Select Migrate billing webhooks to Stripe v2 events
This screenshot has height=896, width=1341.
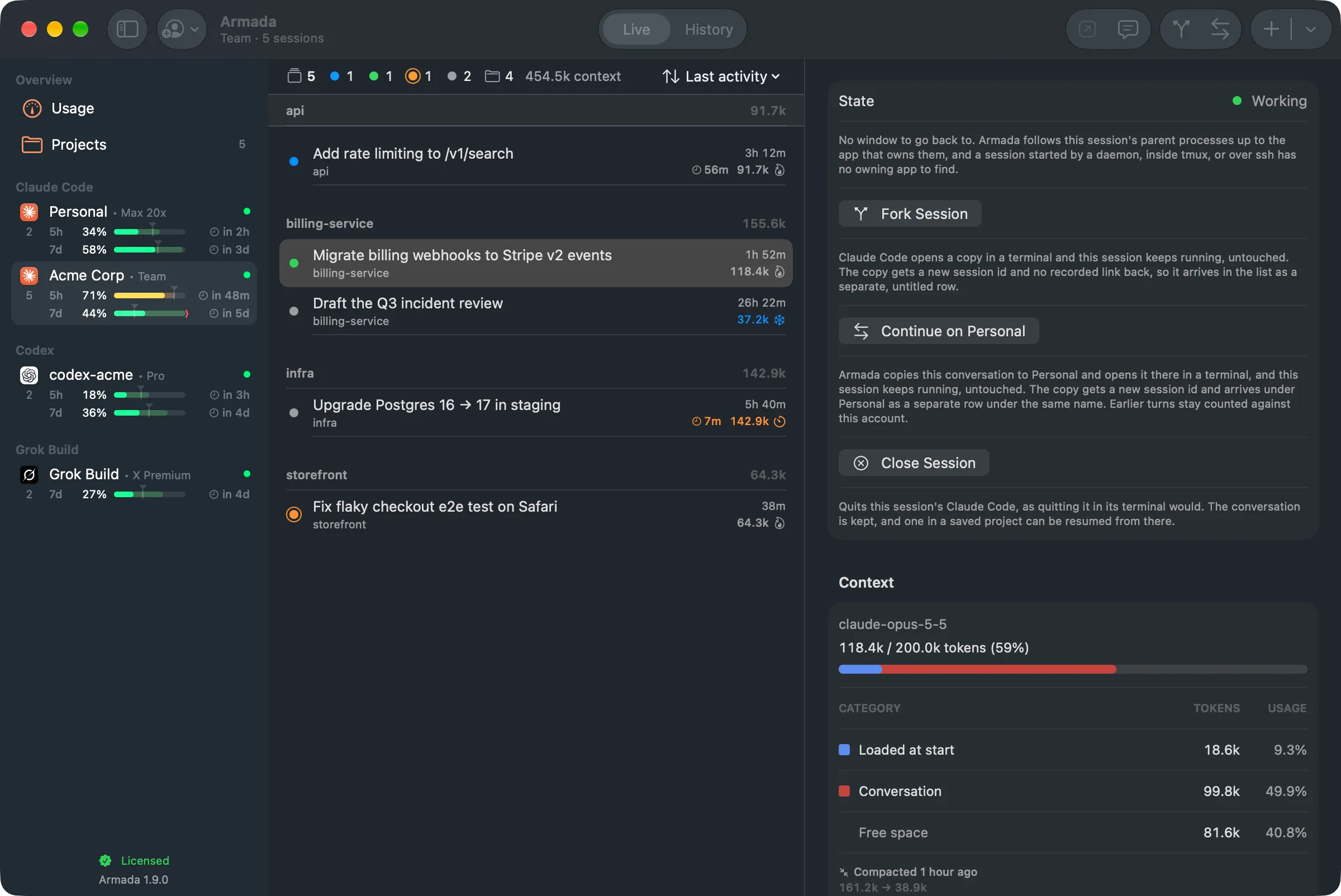(536, 264)
